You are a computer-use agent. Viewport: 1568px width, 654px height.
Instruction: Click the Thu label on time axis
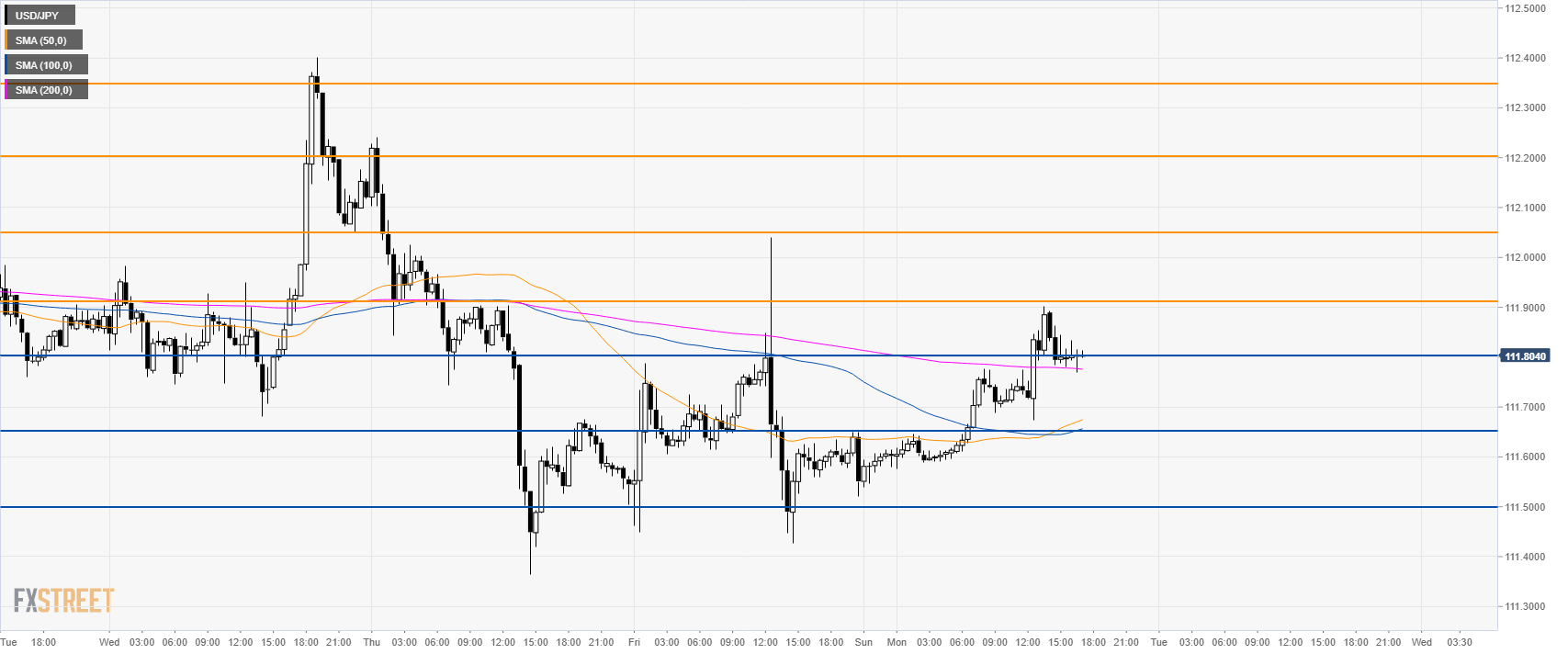[371, 642]
